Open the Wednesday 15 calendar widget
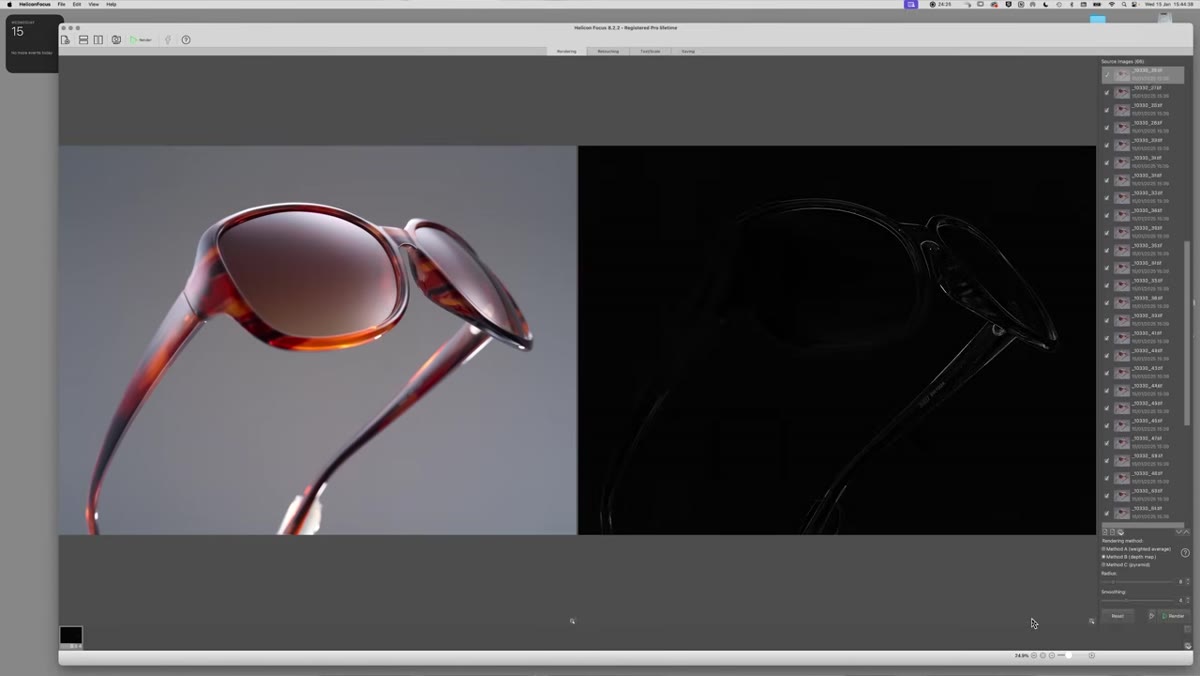Viewport: 1200px width, 676px height. 34,43
